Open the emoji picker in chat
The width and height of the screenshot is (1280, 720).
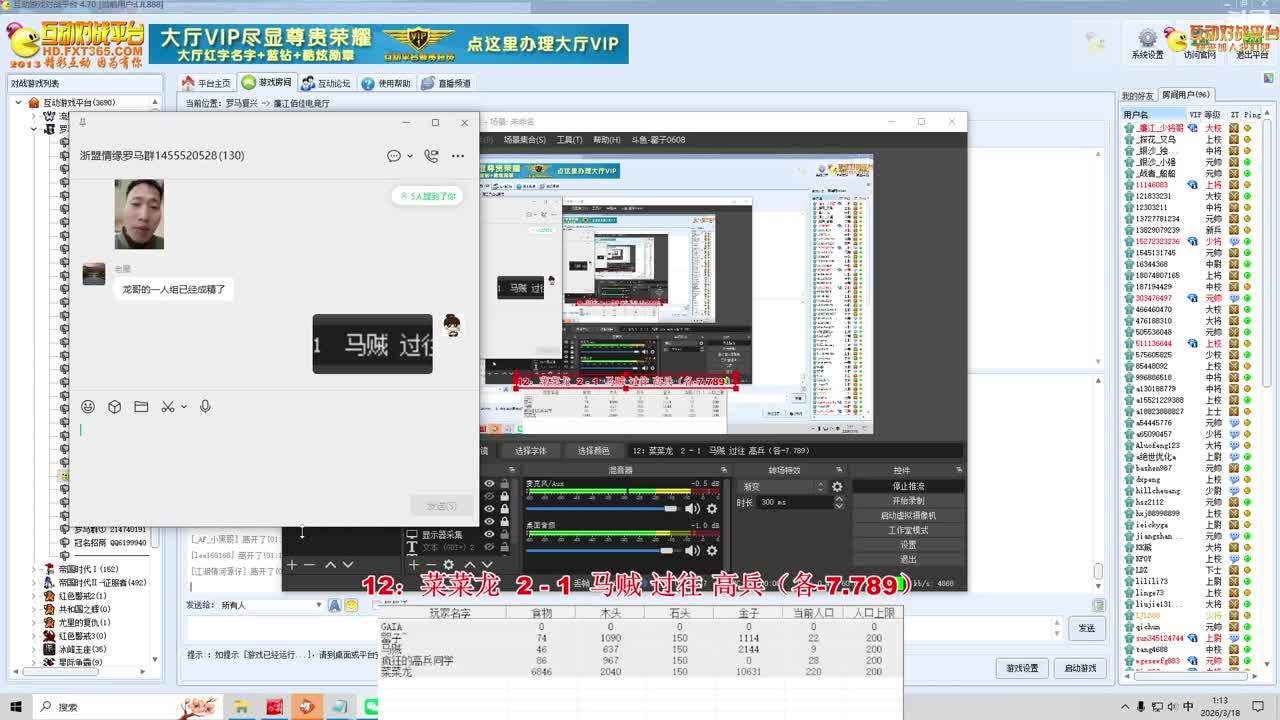88,407
